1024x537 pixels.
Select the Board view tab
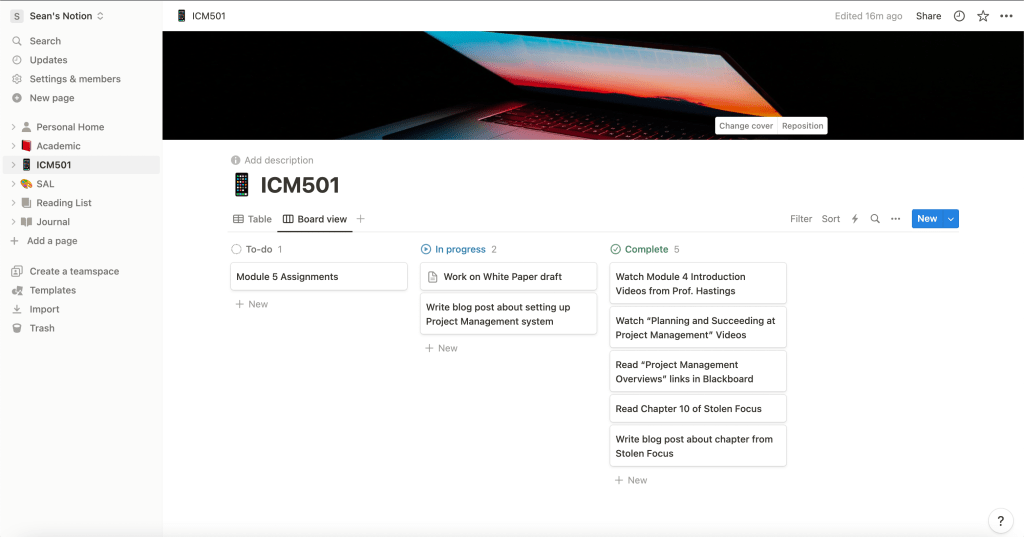tap(315, 219)
